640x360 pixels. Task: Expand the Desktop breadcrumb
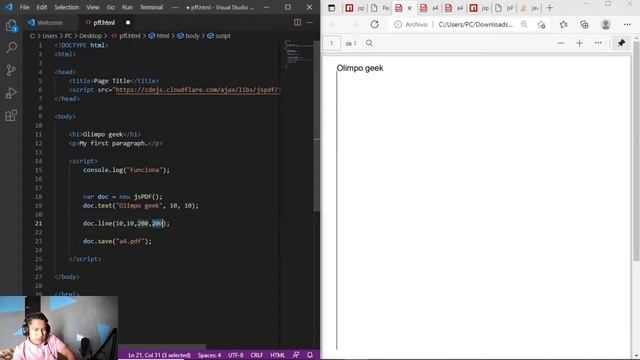point(91,36)
